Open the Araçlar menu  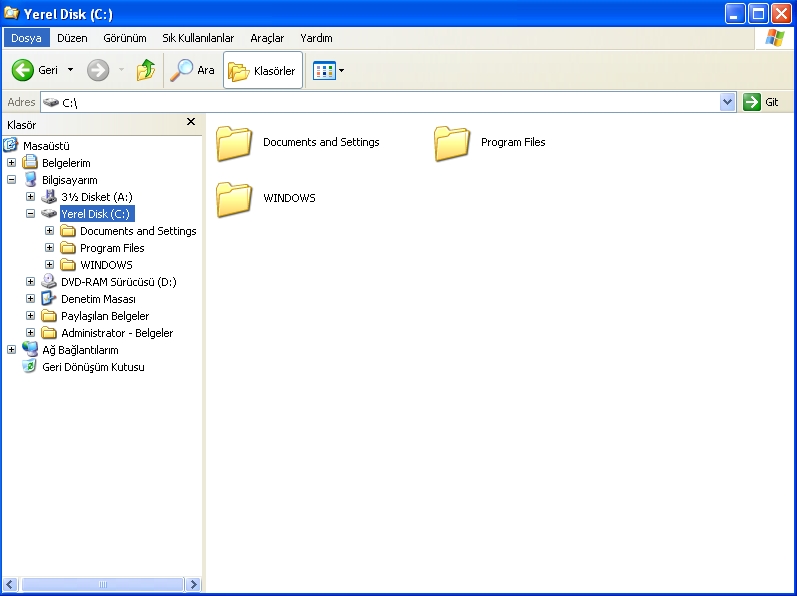267,38
